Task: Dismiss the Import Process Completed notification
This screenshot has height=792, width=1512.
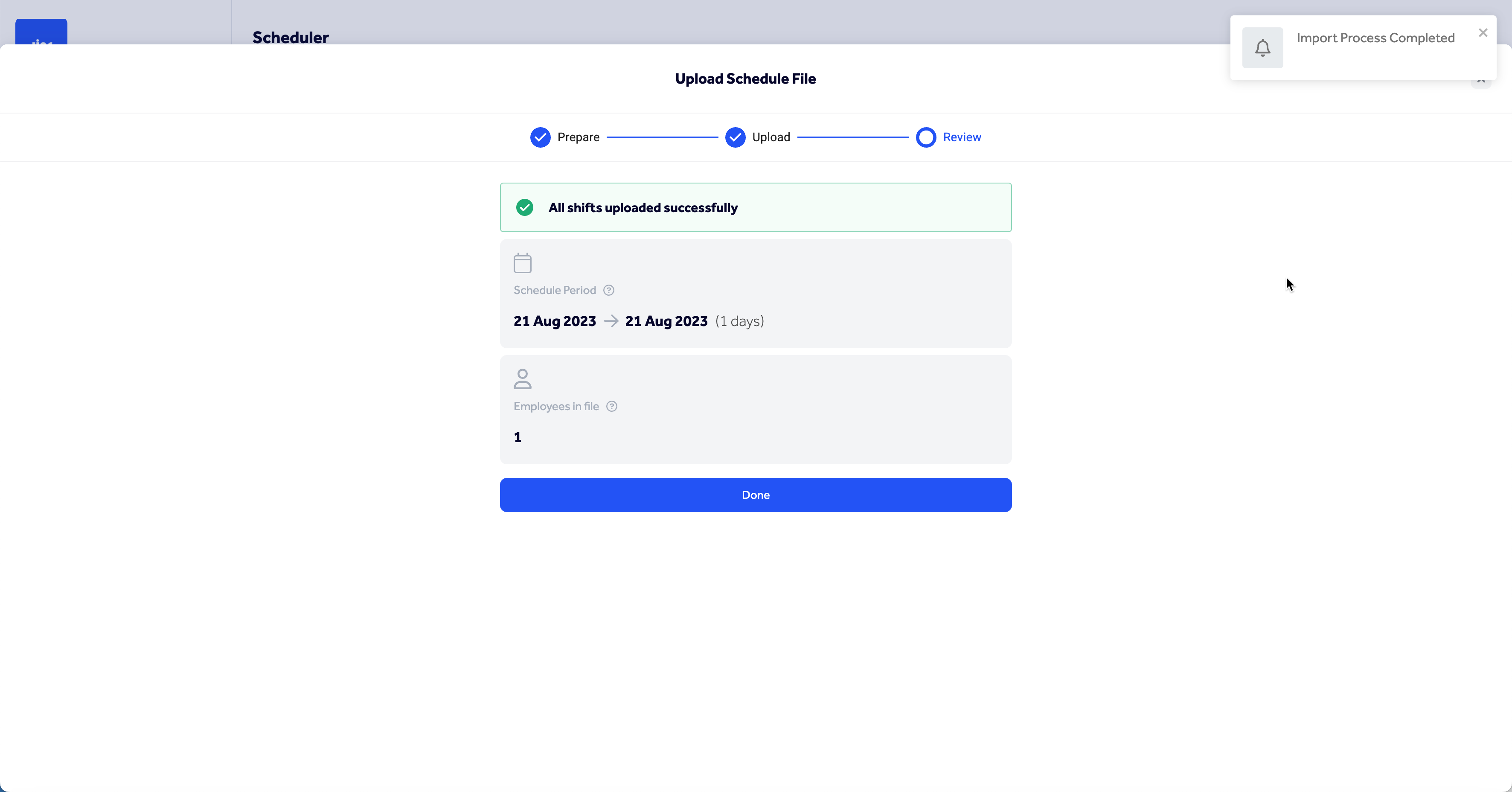Action: tap(1483, 33)
